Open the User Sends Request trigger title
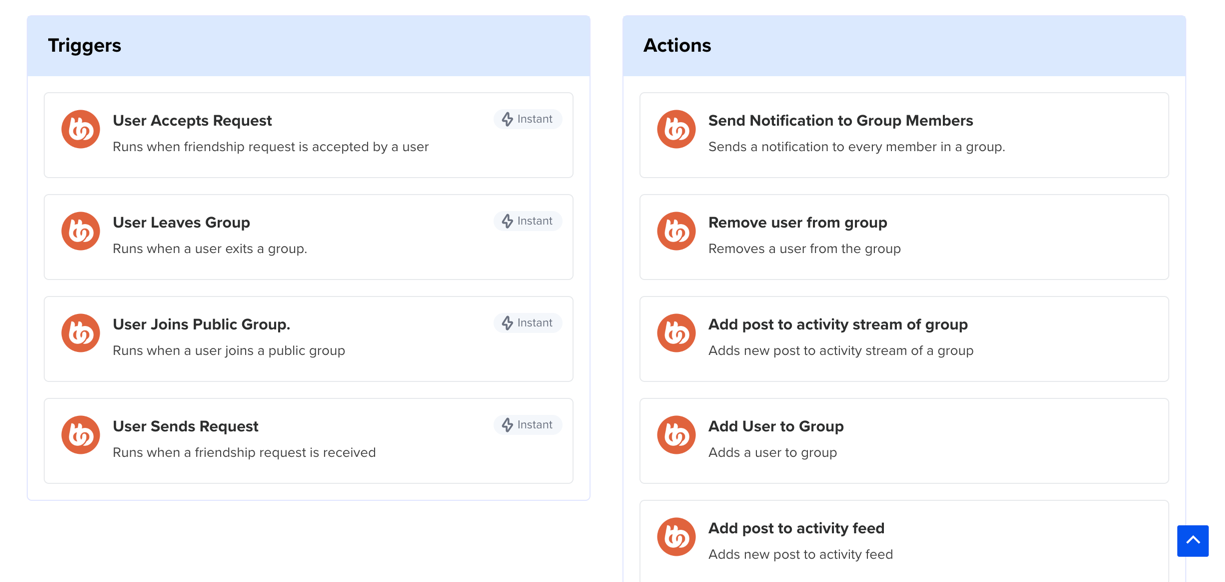Image resolution: width=1225 pixels, height=582 pixels. click(185, 426)
